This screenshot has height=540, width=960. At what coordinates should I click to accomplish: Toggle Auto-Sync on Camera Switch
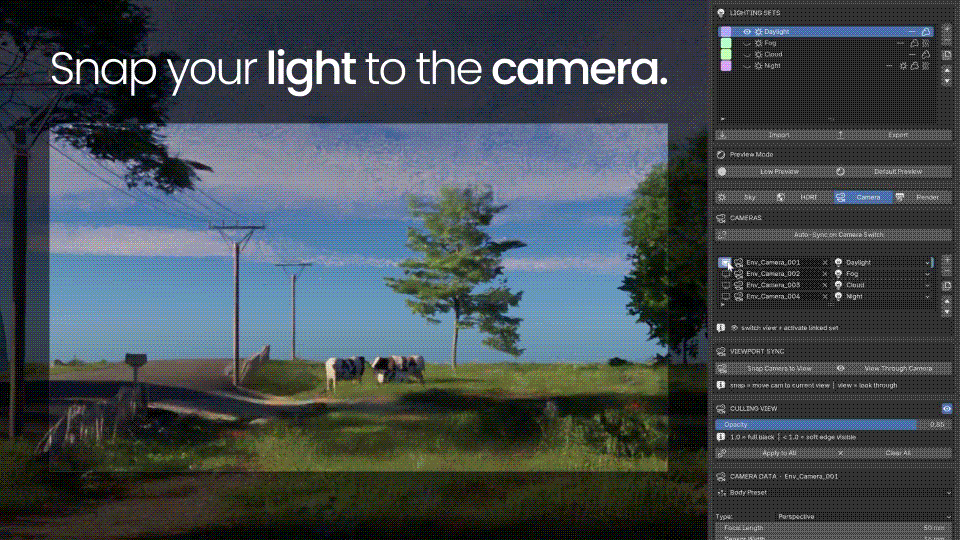834,235
